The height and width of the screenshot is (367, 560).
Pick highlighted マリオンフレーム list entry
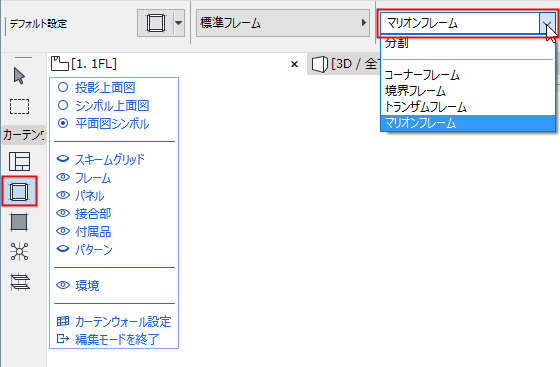click(468, 123)
